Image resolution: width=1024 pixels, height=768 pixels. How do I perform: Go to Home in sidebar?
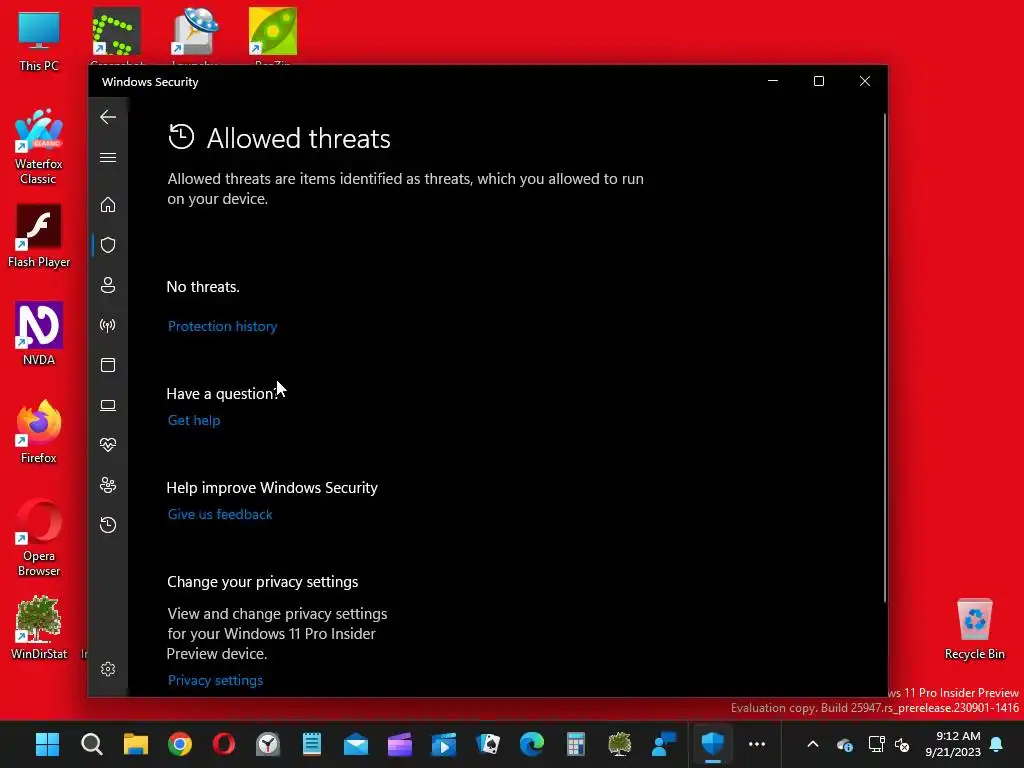click(x=108, y=205)
